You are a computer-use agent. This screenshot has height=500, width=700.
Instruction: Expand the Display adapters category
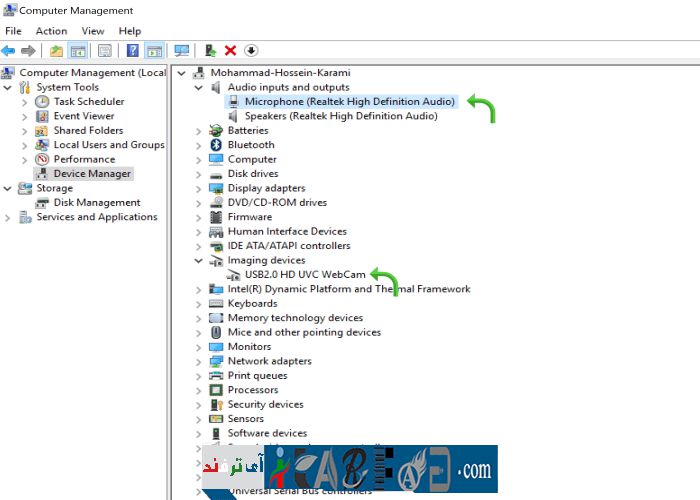198,188
